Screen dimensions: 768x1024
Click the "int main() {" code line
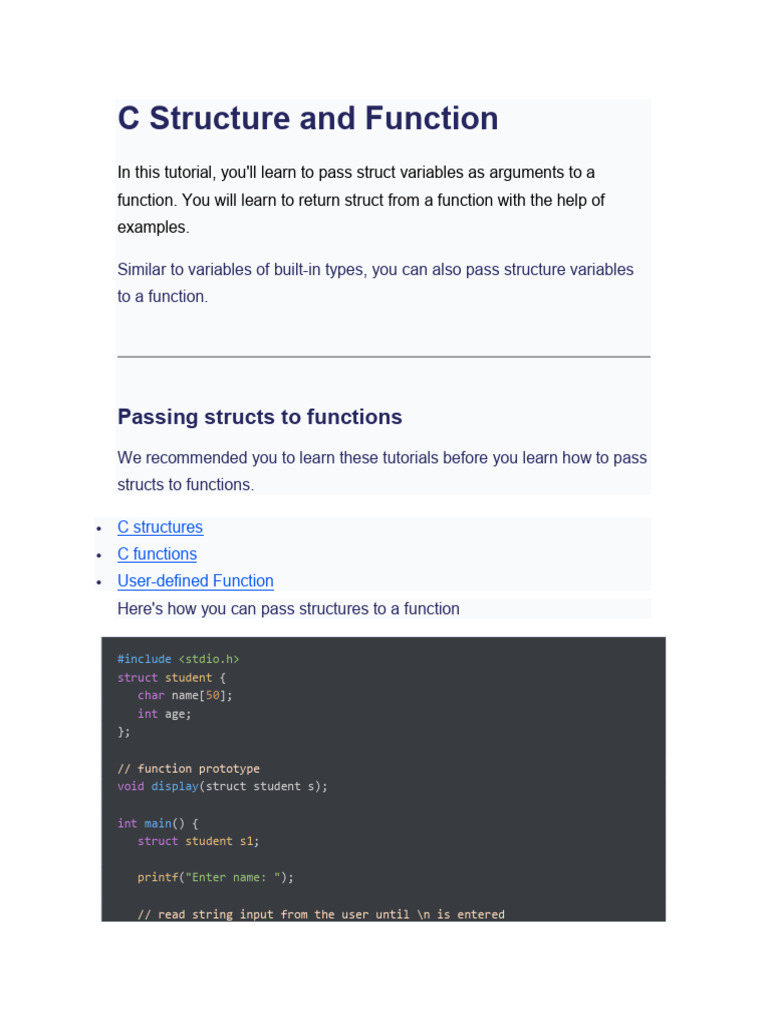pyautogui.click(x=158, y=823)
